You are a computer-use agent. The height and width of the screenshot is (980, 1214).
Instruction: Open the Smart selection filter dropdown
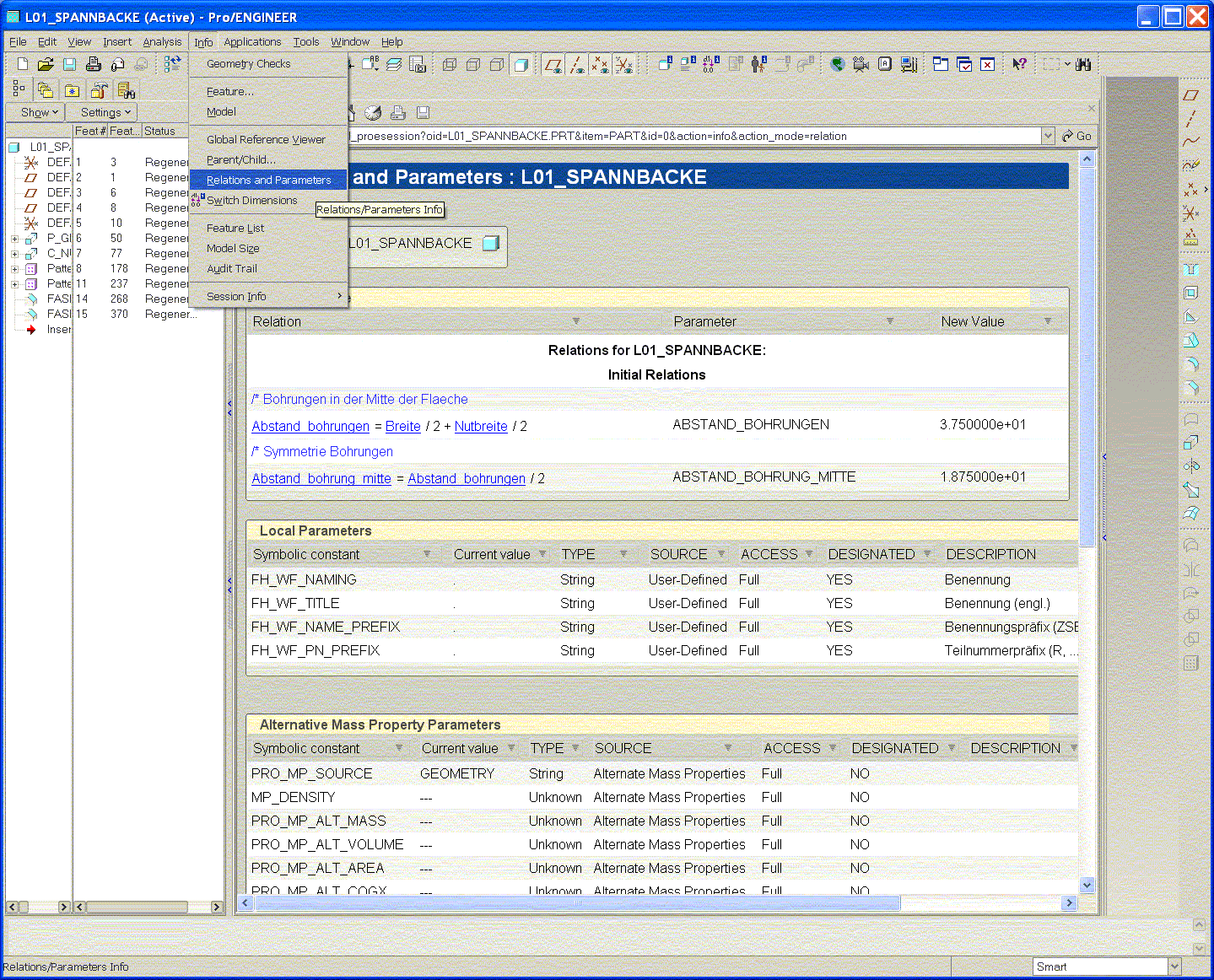(x=1174, y=967)
